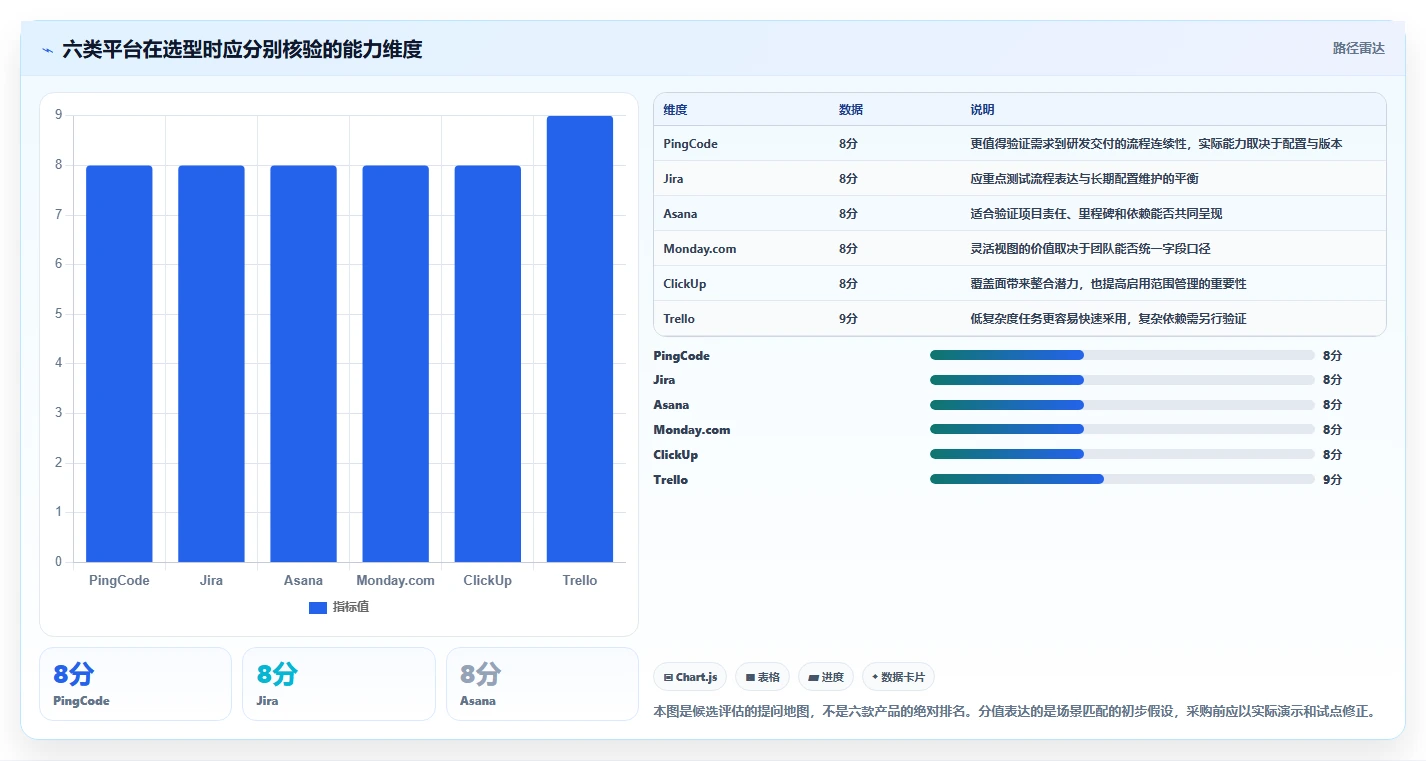Click ClickUp x-axis label under chart

click(x=487, y=581)
